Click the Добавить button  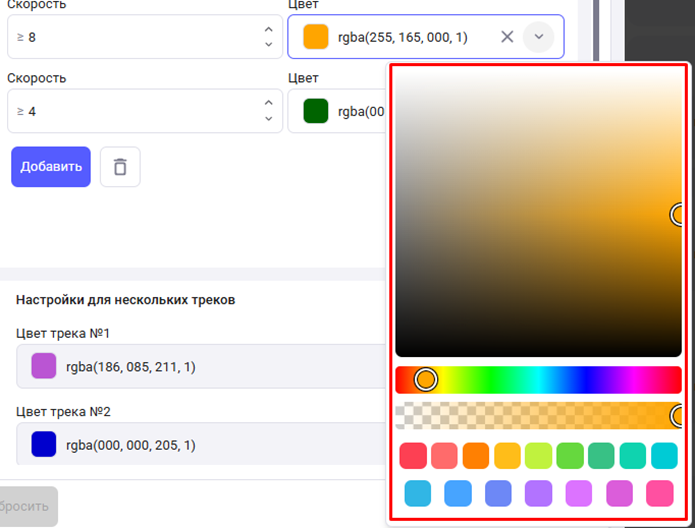[x=51, y=167]
